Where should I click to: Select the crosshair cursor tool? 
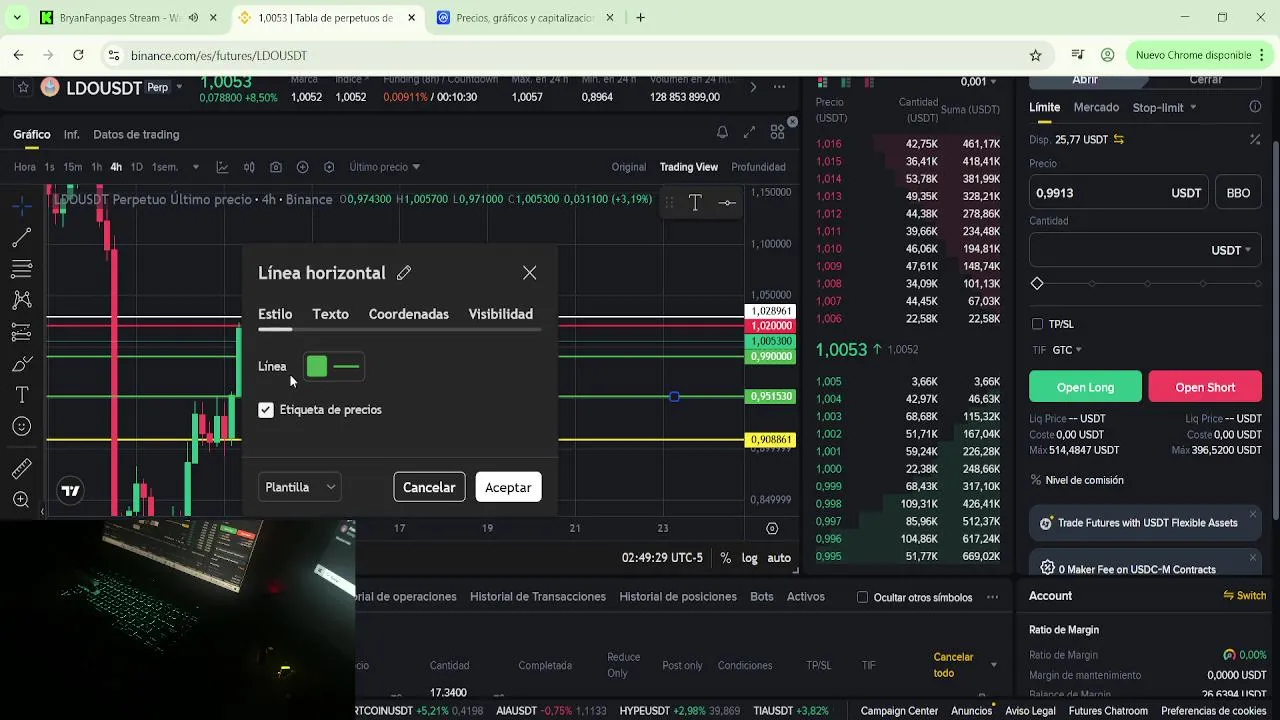21,206
